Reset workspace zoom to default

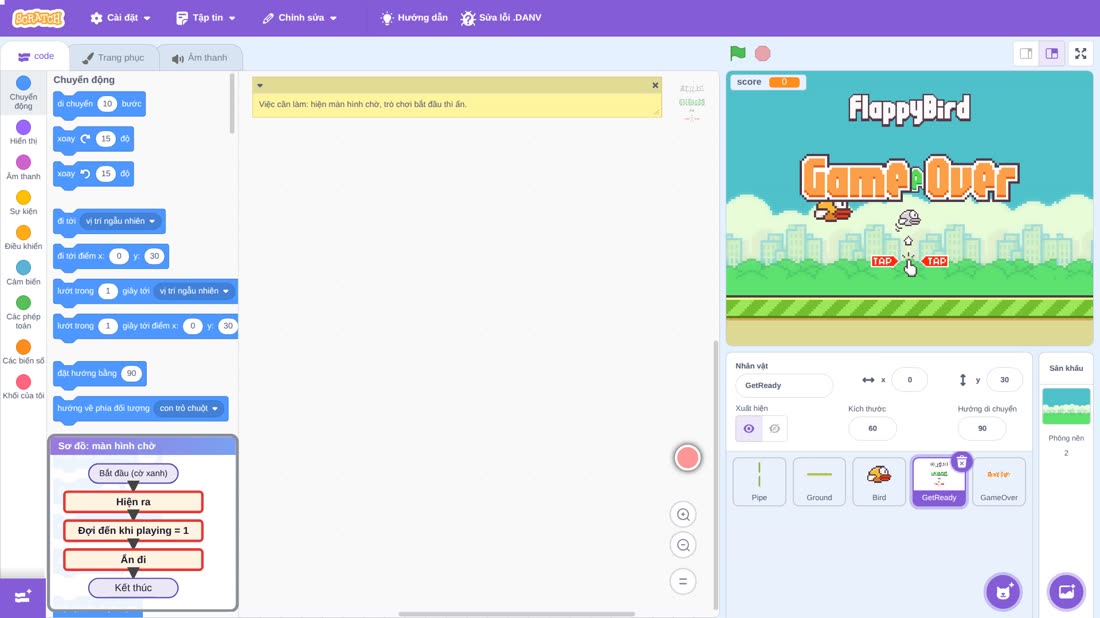pyautogui.click(x=683, y=581)
